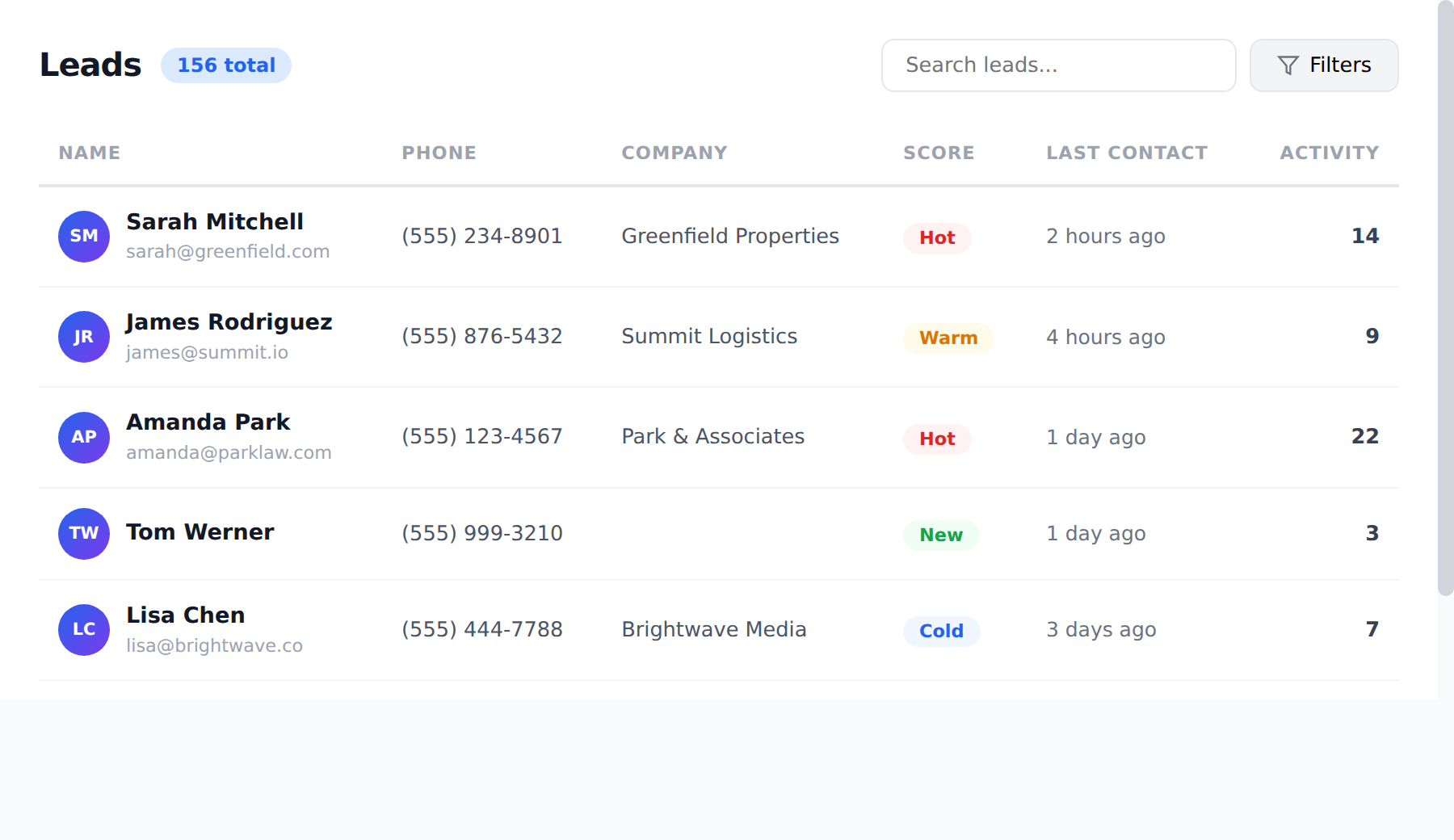
Task: Click Amanda Park's AP avatar
Action: coord(83,437)
